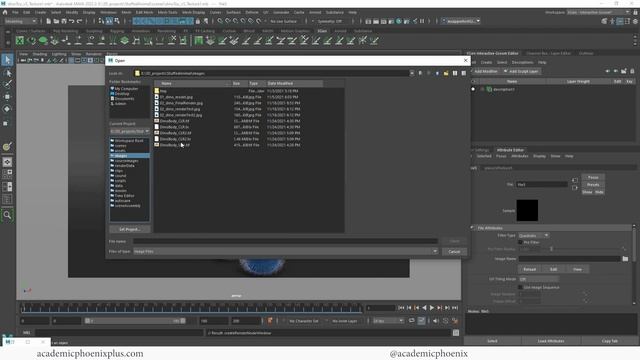
Task: Switch the Open dialog to detail view
Action: click(x=464, y=73)
